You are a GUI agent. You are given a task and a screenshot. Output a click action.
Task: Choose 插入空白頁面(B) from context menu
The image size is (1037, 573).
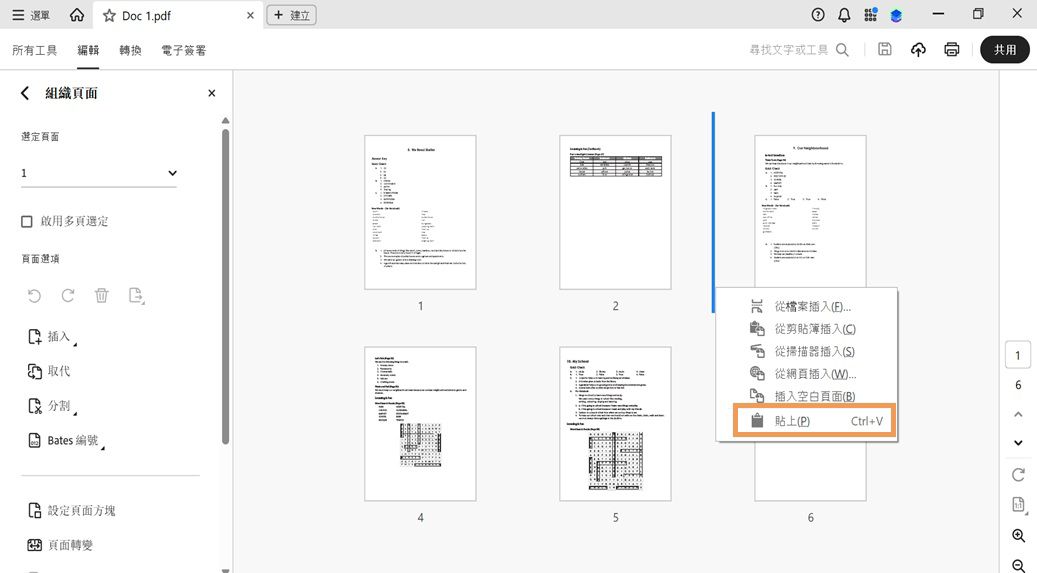coord(807,396)
